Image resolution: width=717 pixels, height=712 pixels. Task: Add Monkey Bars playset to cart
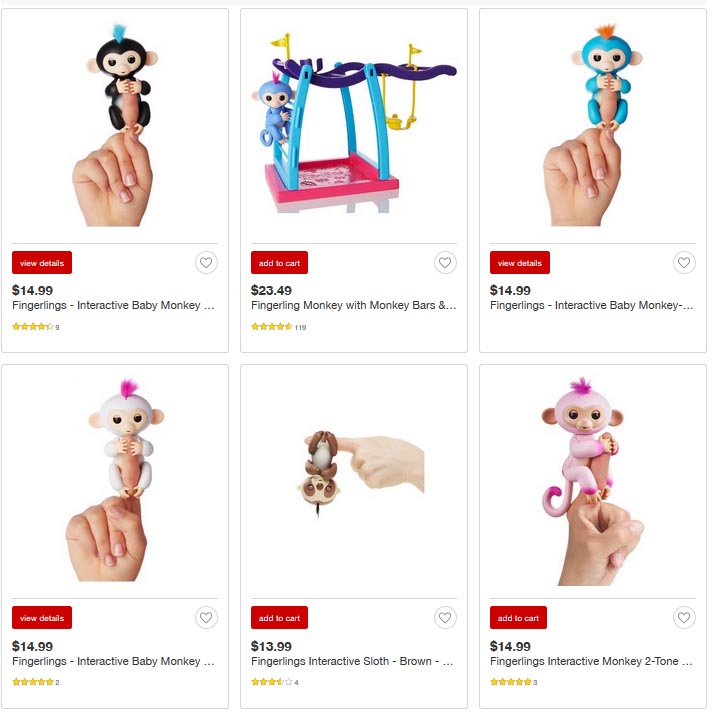279,262
